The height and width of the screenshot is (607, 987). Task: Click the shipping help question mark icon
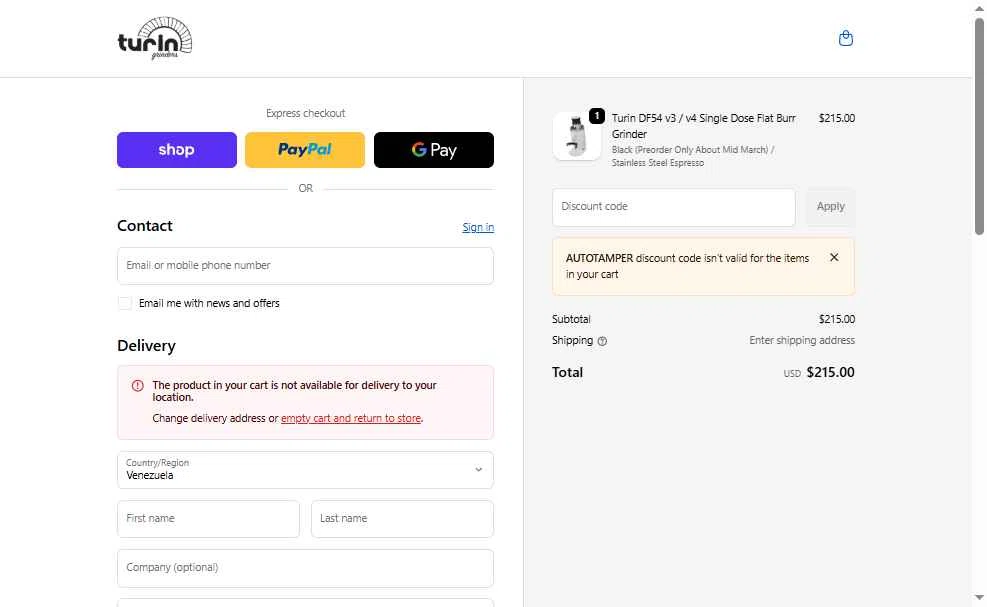click(x=602, y=341)
